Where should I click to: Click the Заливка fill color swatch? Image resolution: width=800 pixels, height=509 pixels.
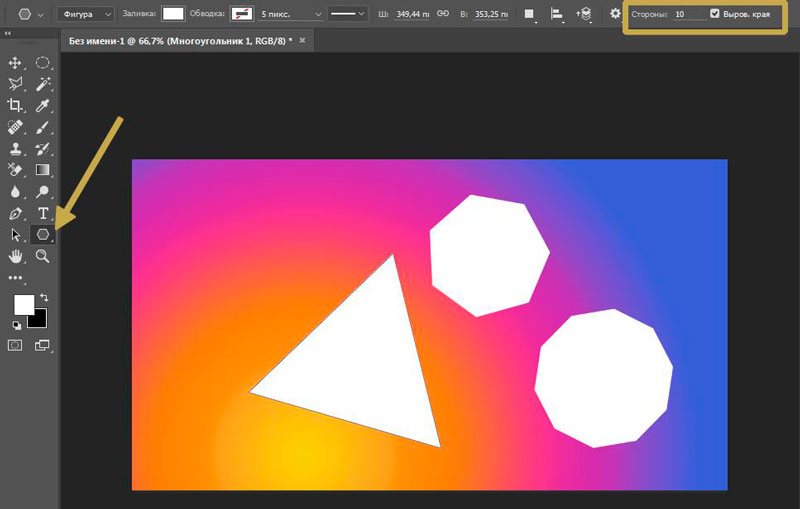[173, 14]
